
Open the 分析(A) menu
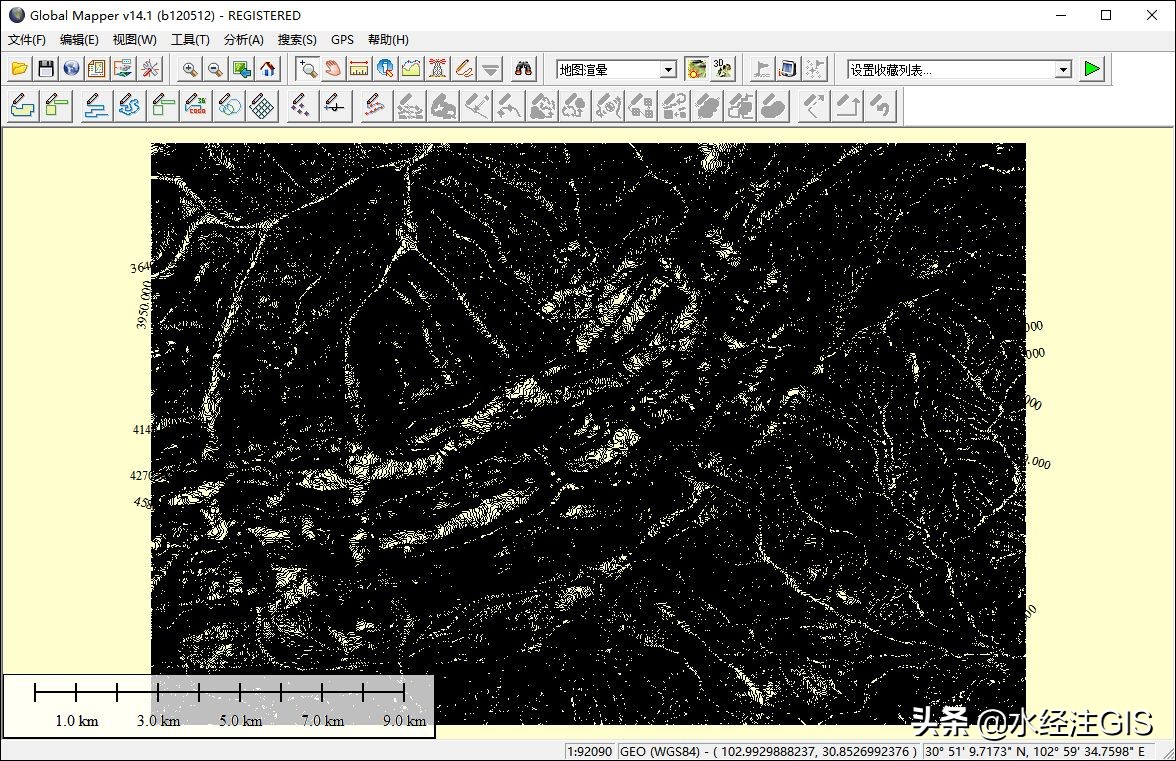[243, 40]
